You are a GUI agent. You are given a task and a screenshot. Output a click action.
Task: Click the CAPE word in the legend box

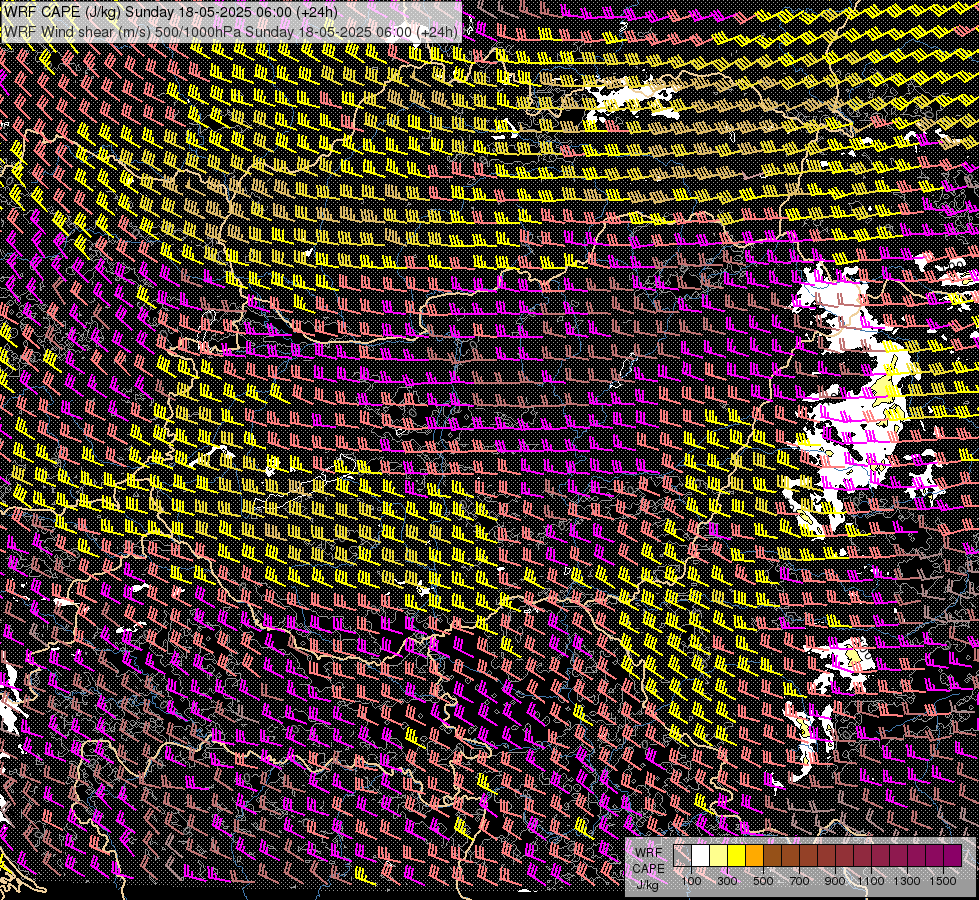tap(649, 869)
